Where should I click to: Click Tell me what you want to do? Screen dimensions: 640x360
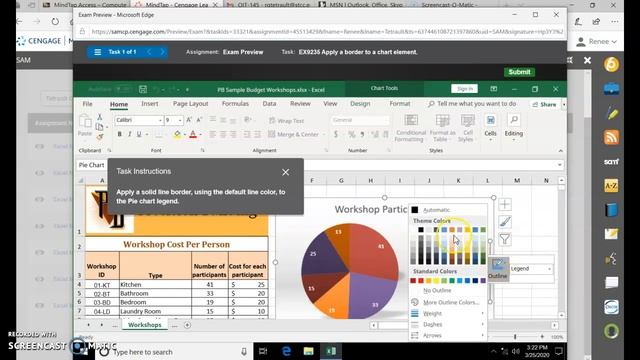click(x=472, y=104)
